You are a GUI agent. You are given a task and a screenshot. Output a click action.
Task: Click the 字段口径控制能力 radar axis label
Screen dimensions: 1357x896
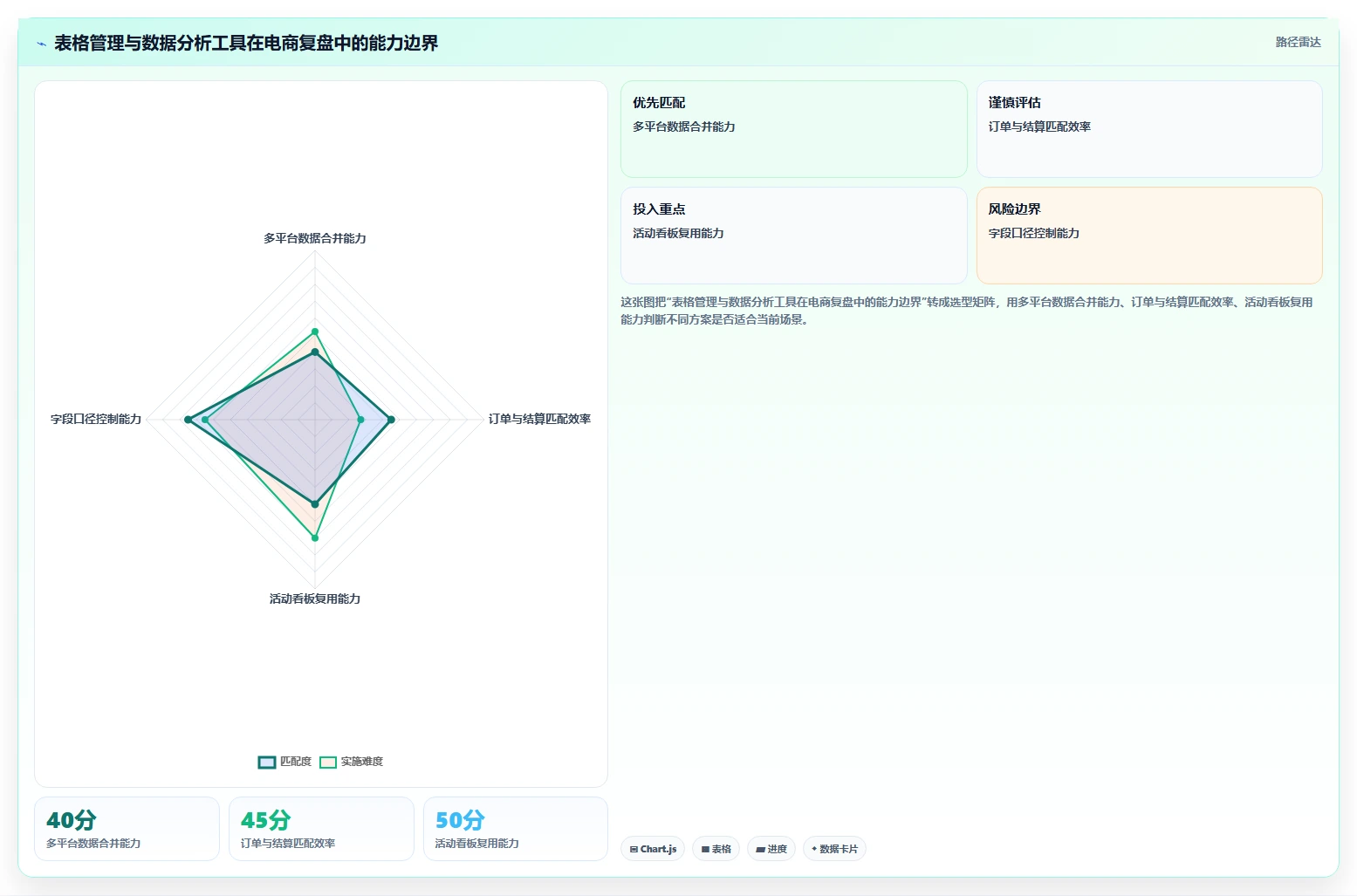tap(96, 419)
